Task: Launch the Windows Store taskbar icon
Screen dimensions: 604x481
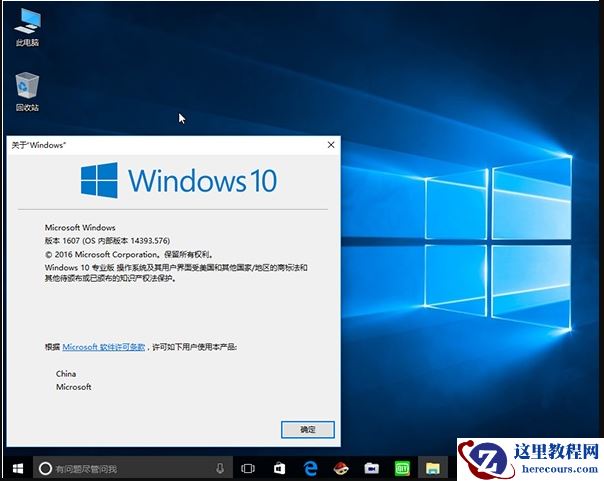Action: [x=279, y=468]
